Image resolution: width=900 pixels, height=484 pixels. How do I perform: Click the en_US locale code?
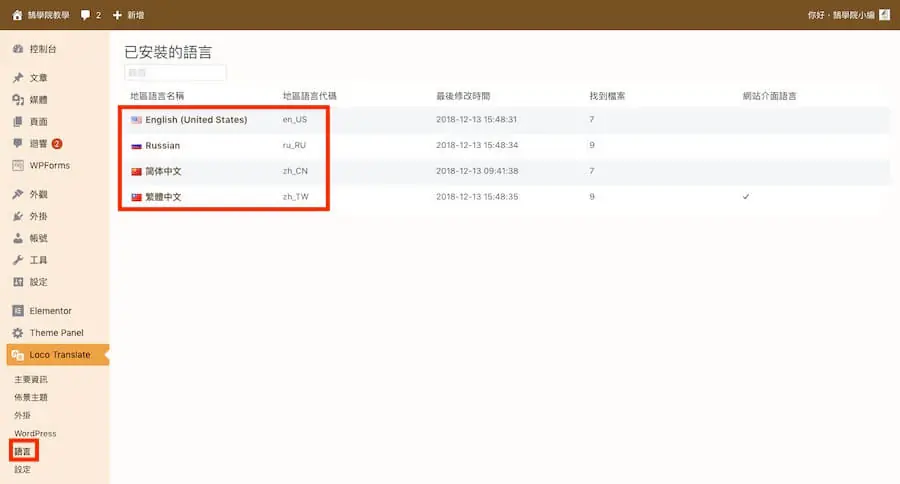[295, 119]
